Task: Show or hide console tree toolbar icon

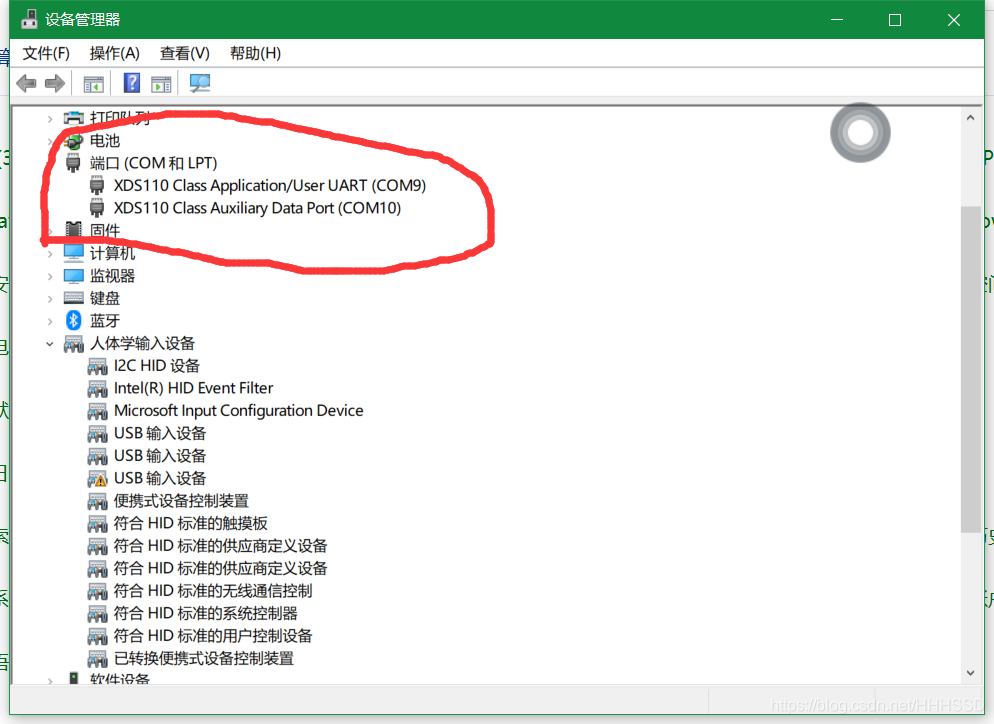Action: pos(93,84)
